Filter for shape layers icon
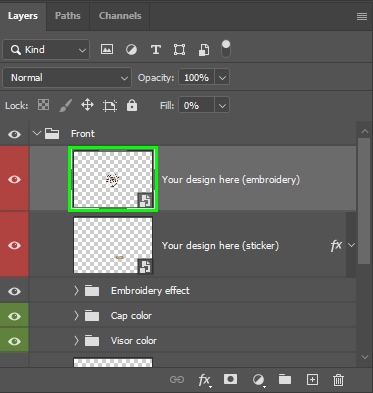 point(179,50)
